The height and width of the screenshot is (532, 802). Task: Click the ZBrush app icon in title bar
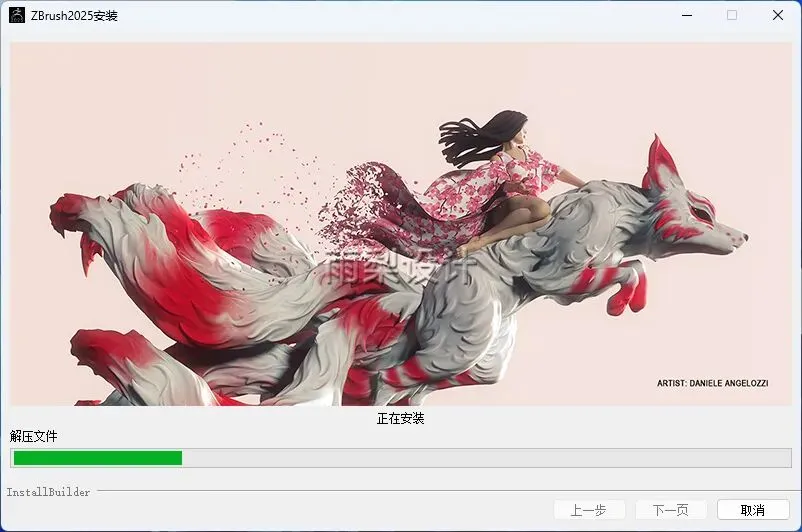[x=17, y=15]
